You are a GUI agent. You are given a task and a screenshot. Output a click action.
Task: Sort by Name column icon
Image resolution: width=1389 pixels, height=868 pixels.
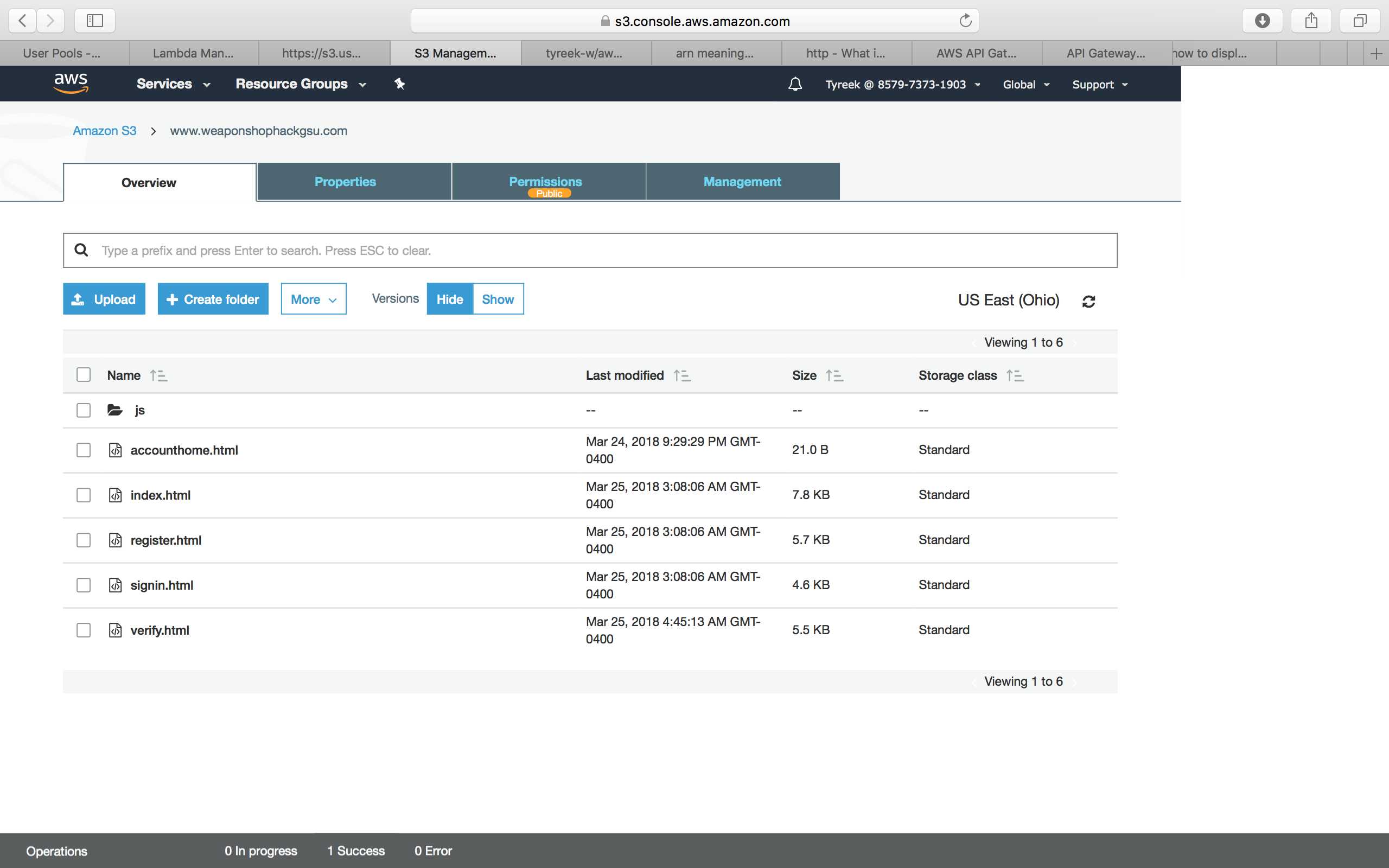click(158, 375)
